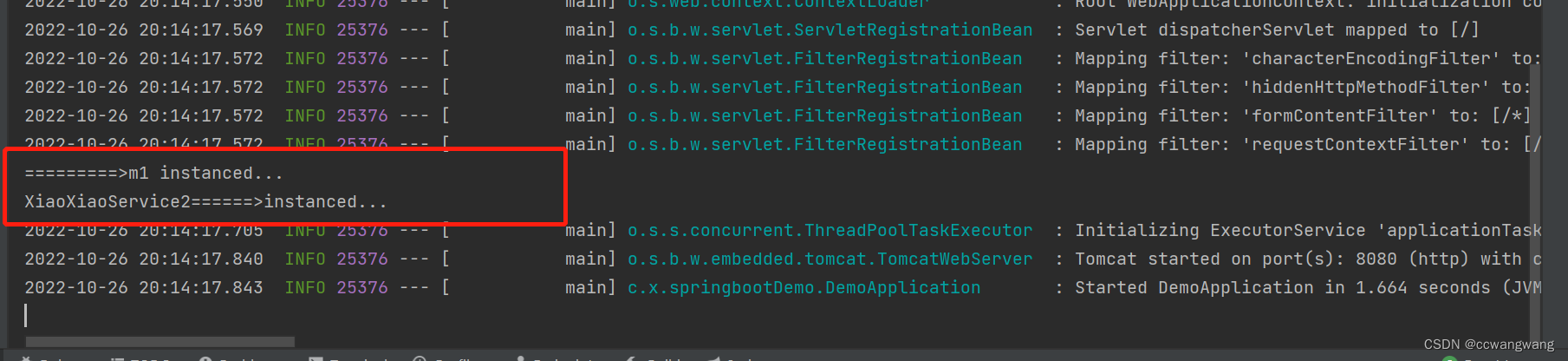Place the caret on the empty last console line
The width and height of the screenshot is (1568, 361).
click(26, 316)
